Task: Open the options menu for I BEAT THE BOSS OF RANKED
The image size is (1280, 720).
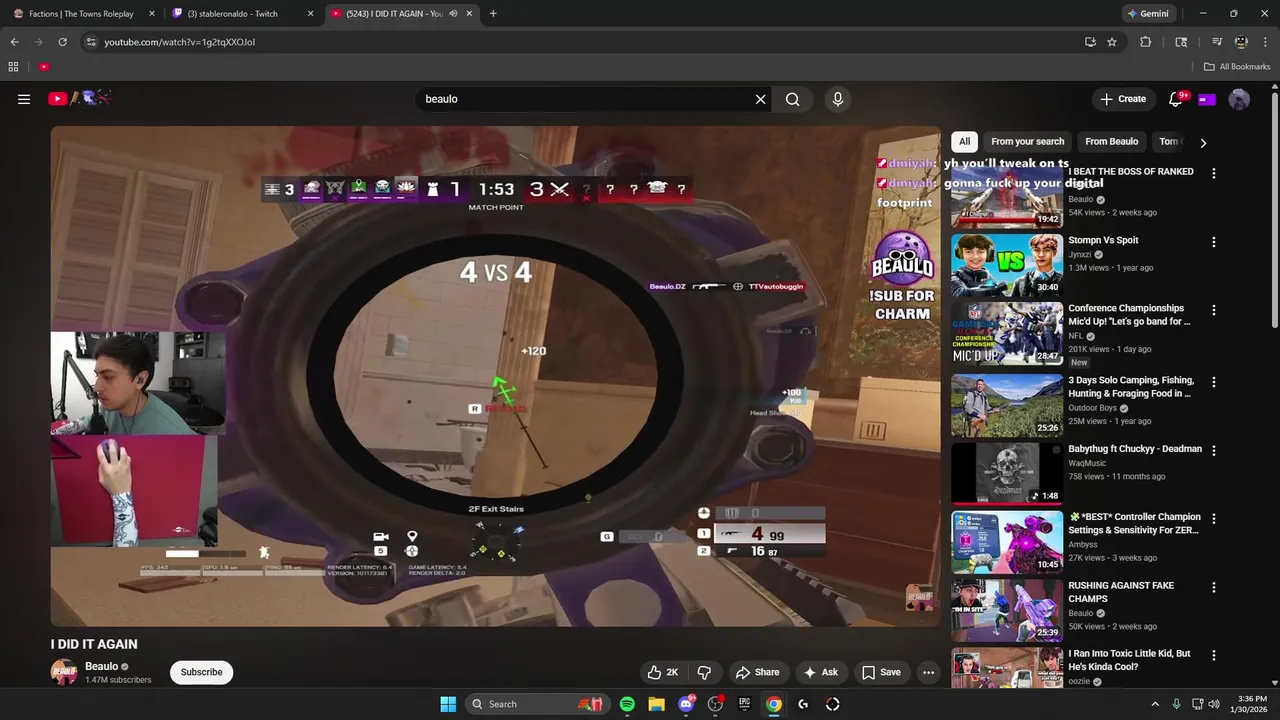Action: click(1214, 173)
